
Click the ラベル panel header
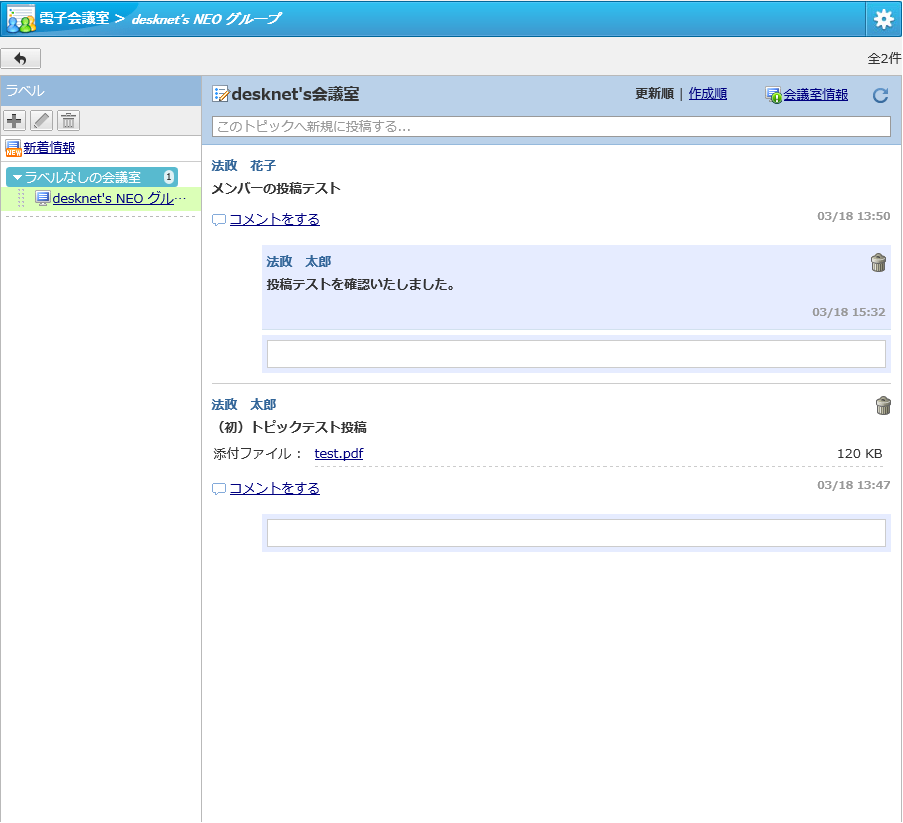pos(101,91)
